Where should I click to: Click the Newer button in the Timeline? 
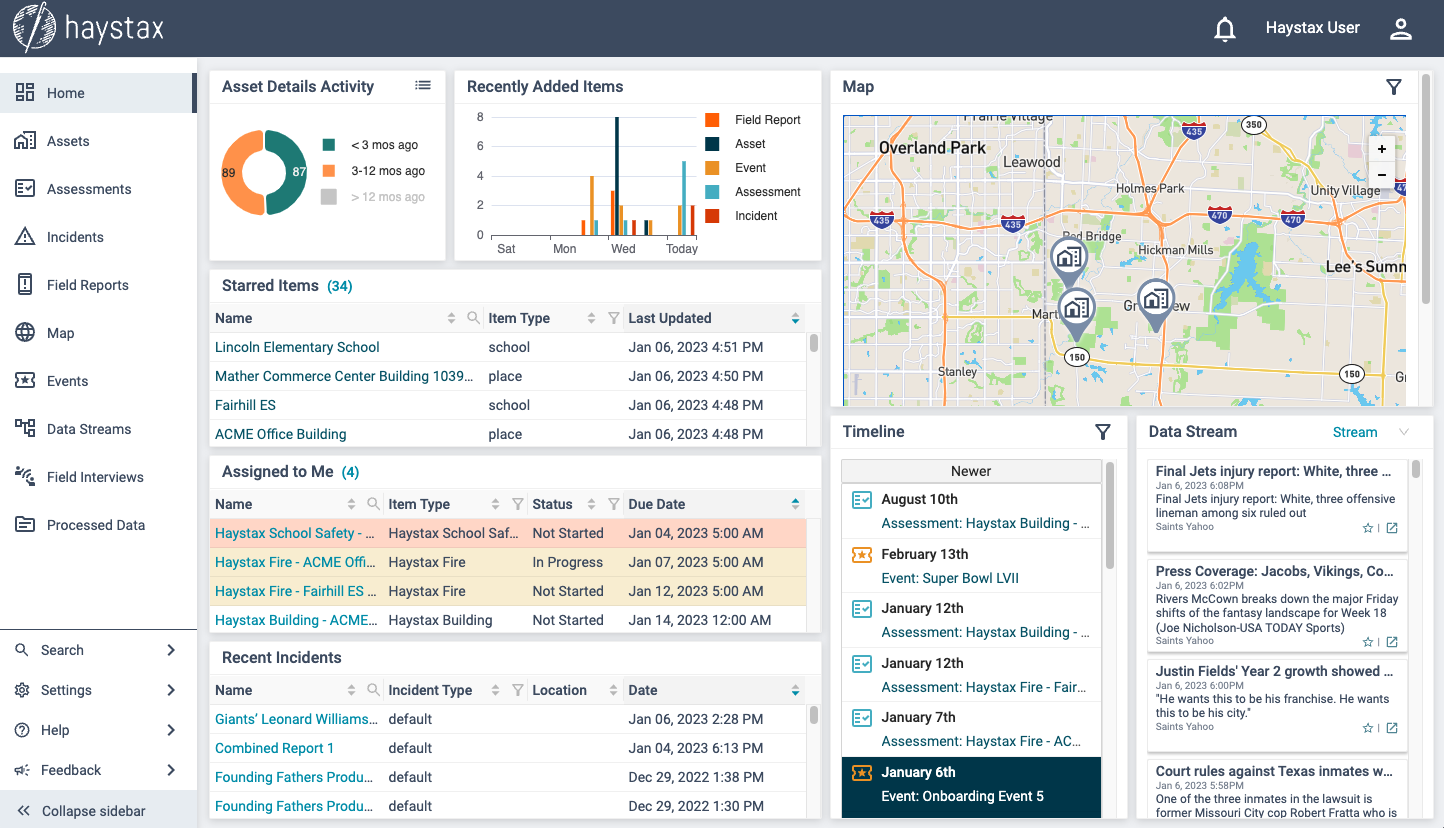pos(970,470)
